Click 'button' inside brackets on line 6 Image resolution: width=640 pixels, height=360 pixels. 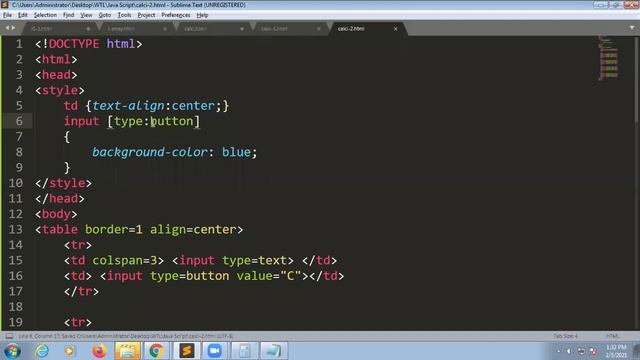coord(171,121)
